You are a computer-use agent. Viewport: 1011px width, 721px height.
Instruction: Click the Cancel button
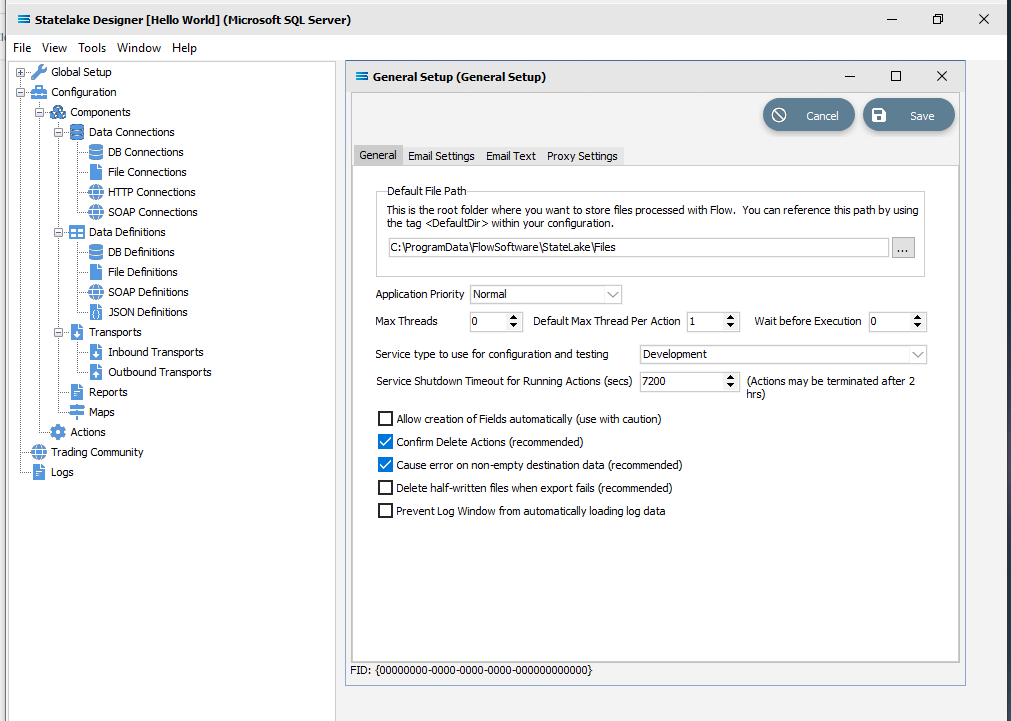coord(809,115)
